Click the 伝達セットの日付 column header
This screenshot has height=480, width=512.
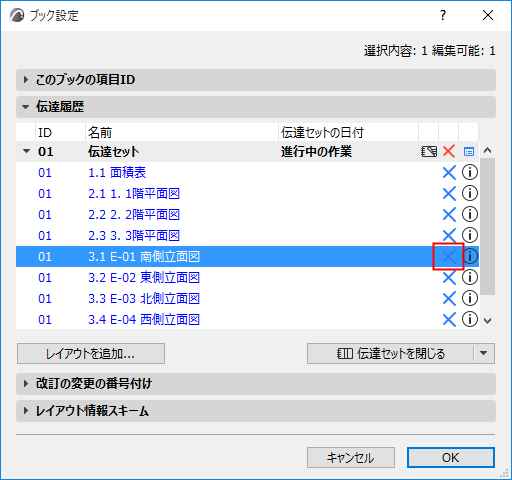[x=348, y=133]
